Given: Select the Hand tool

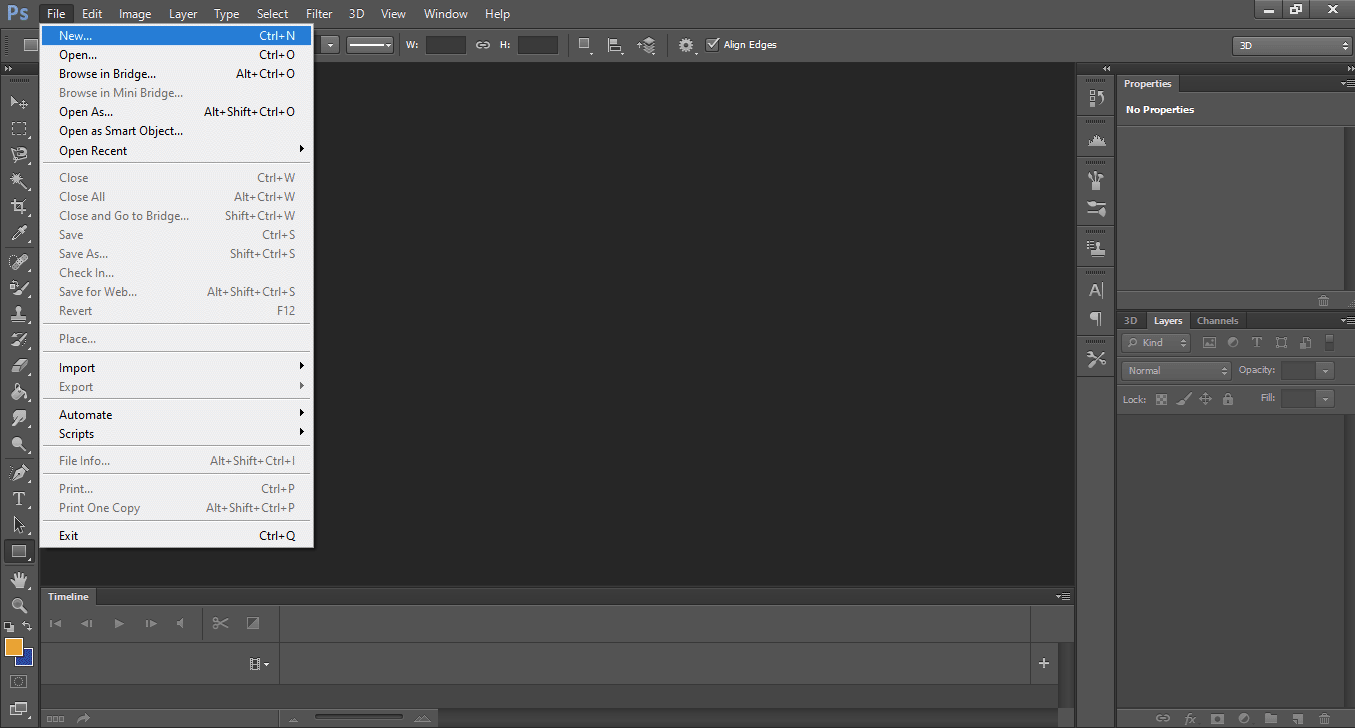Looking at the screenshot, I should [x=19, y=580].
